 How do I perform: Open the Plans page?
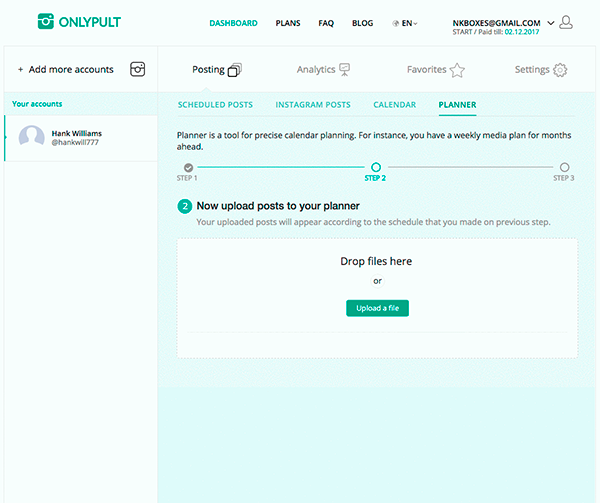tap(288, 23)
